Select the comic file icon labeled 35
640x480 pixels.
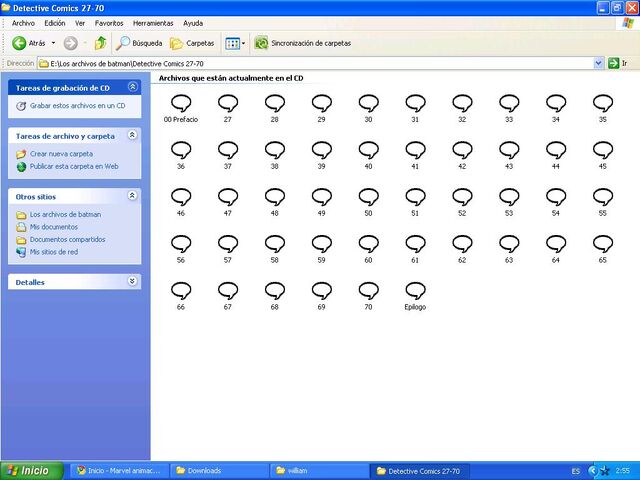click(x=603, y=103)
